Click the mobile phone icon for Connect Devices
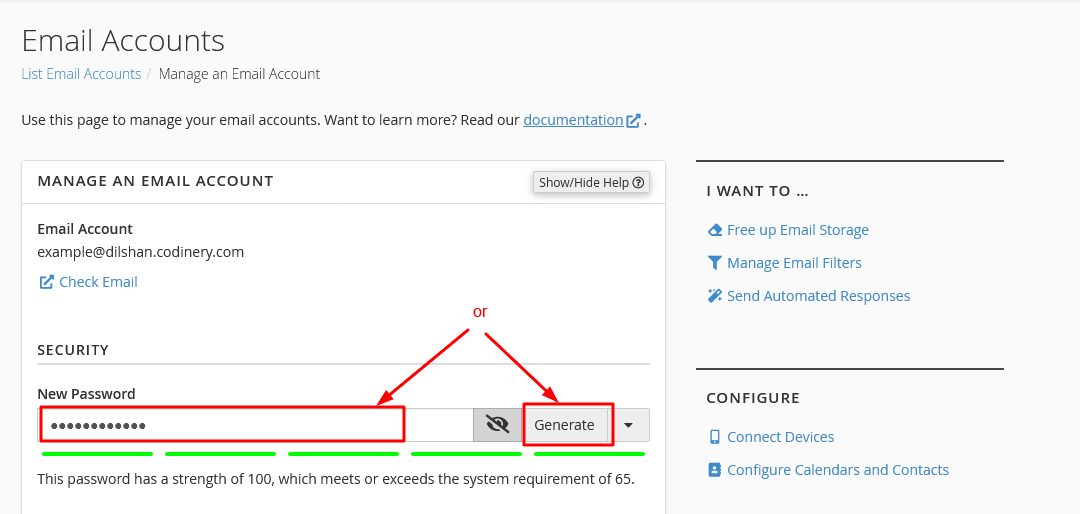1080x514 pixels. click(714, 437)
